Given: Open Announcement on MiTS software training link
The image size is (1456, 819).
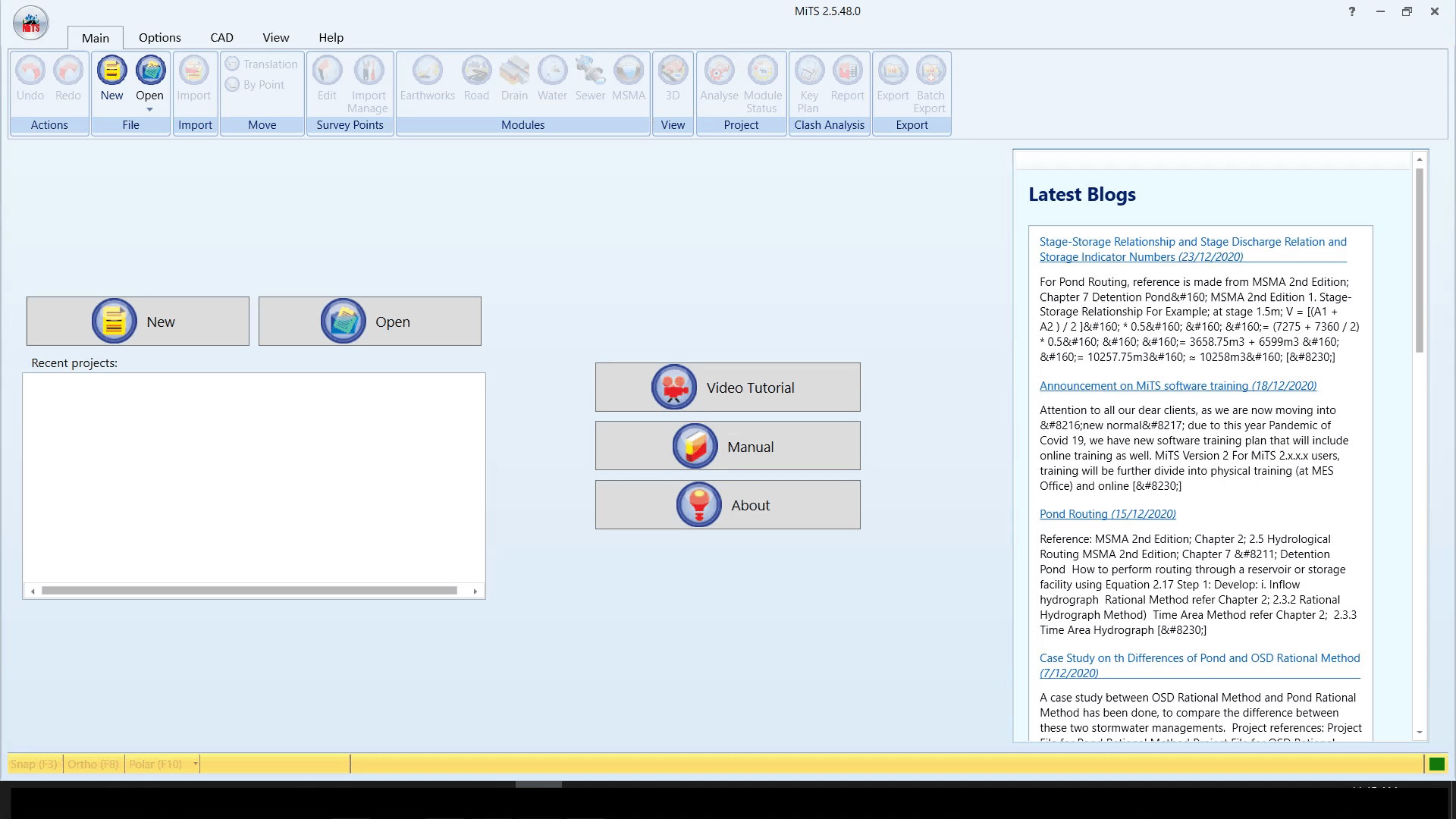Looking at the screenshot, I should [1178, 386].
